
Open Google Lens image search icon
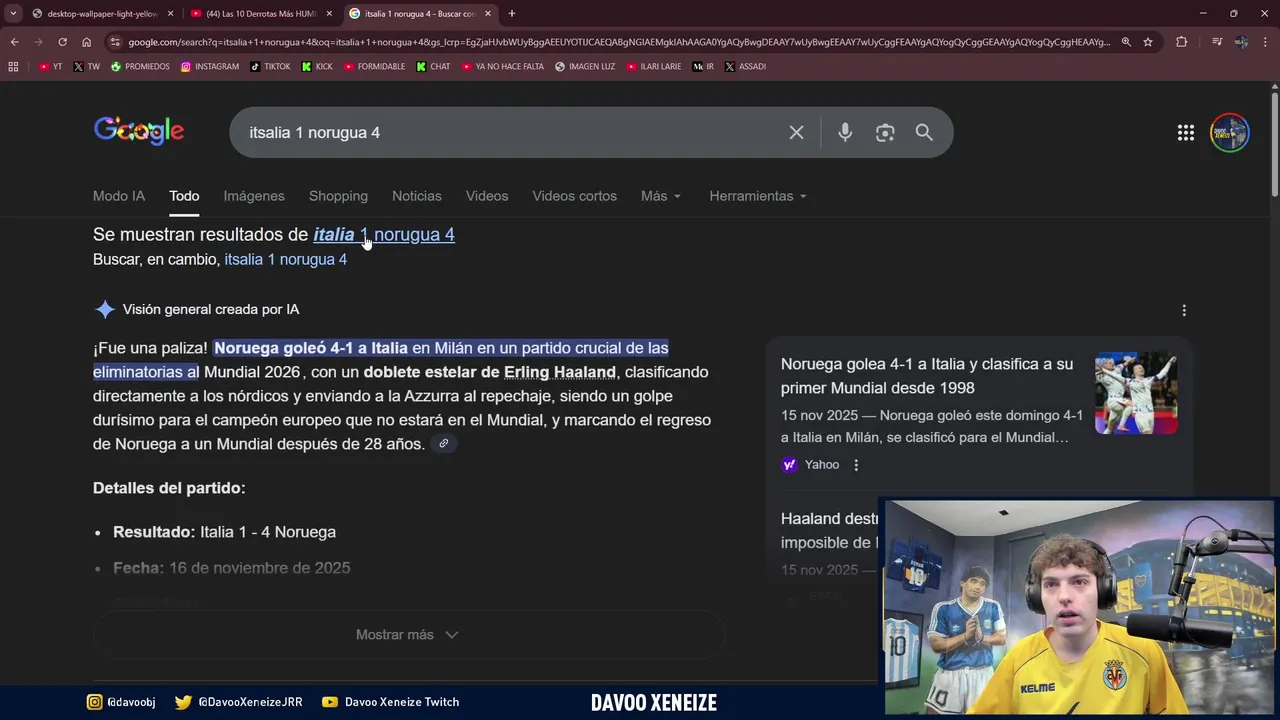click(885, 132)
